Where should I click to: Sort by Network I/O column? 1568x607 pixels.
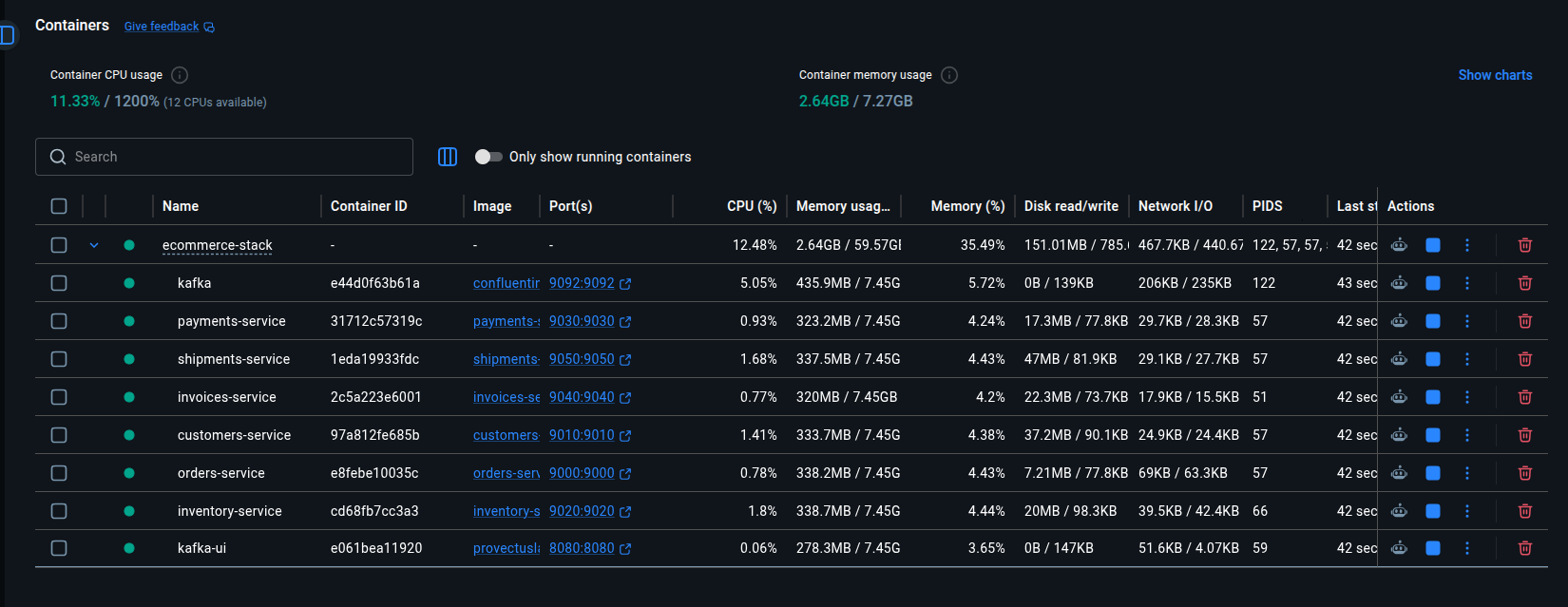1176,206
